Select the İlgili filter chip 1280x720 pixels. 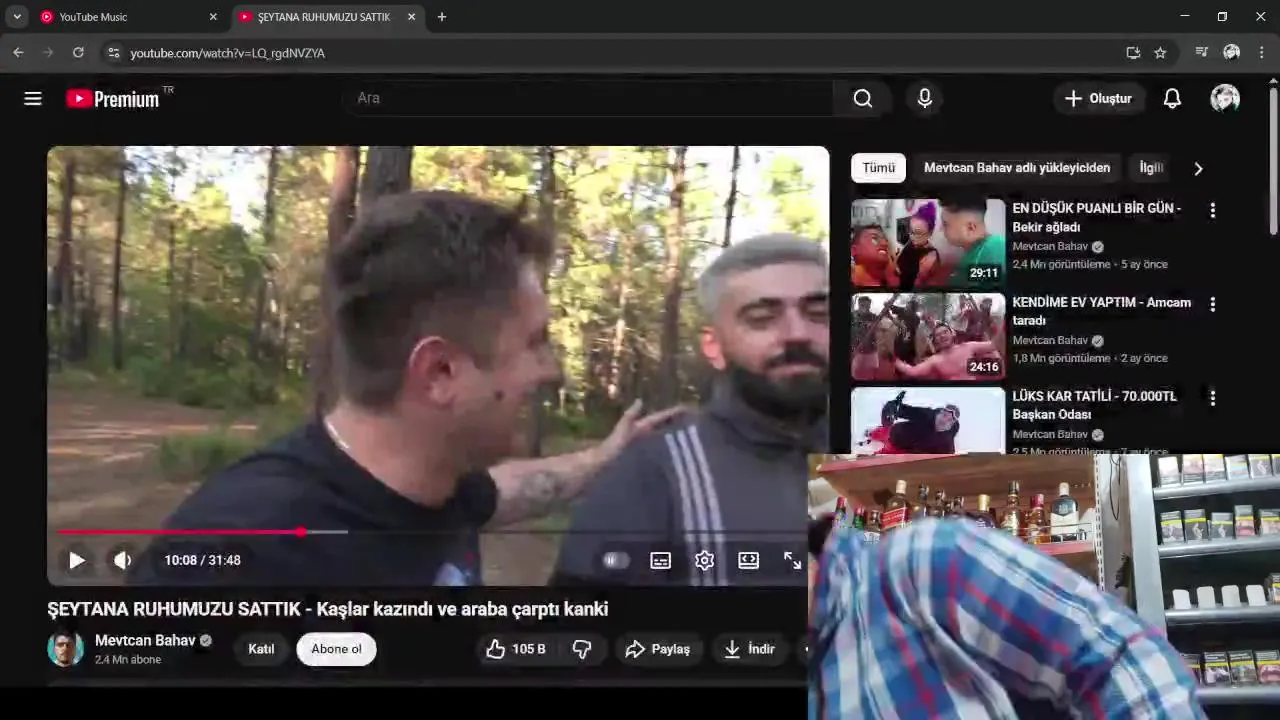coord(1151,168)
